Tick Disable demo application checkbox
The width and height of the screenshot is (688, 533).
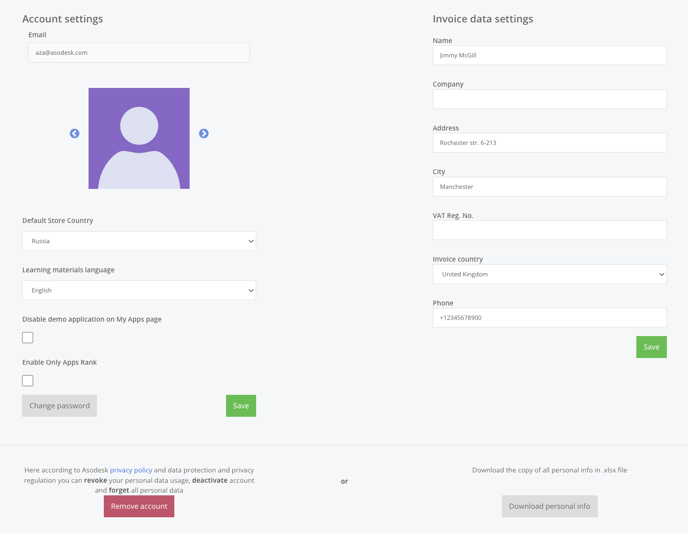tap(28, 338)
